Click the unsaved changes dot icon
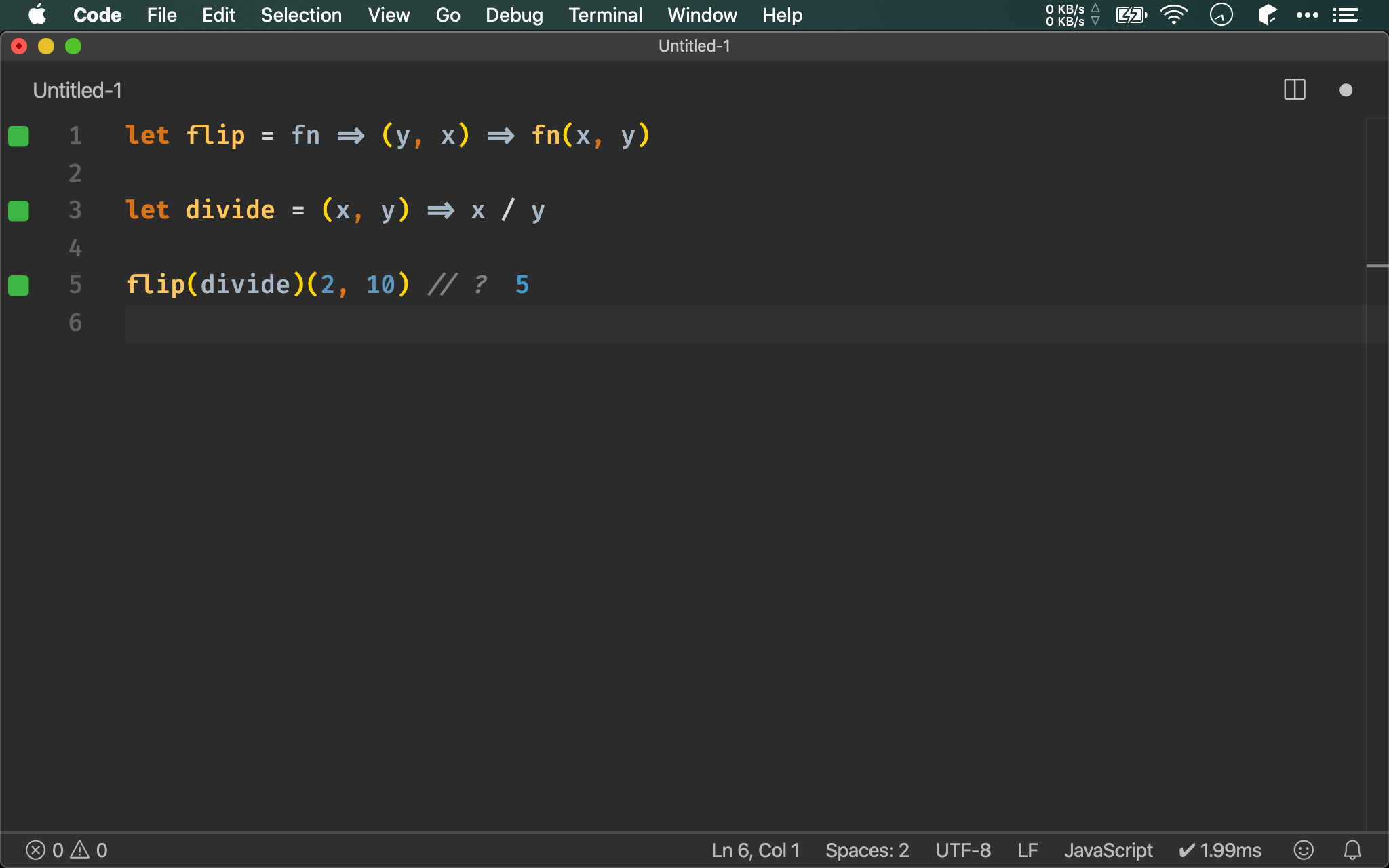Image resolution: width=1389 pixels, height=868 pixels. 1346,90
